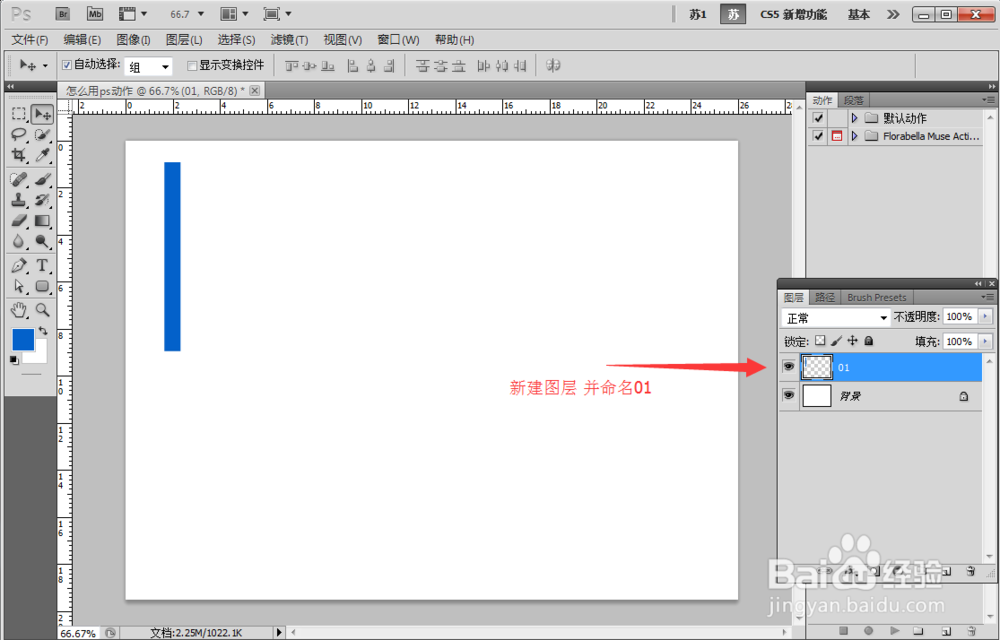This screenshot has width=1000, height=640.
Task: Uncheck the 默认动作 action set checkbox
Action: point(818,117)
